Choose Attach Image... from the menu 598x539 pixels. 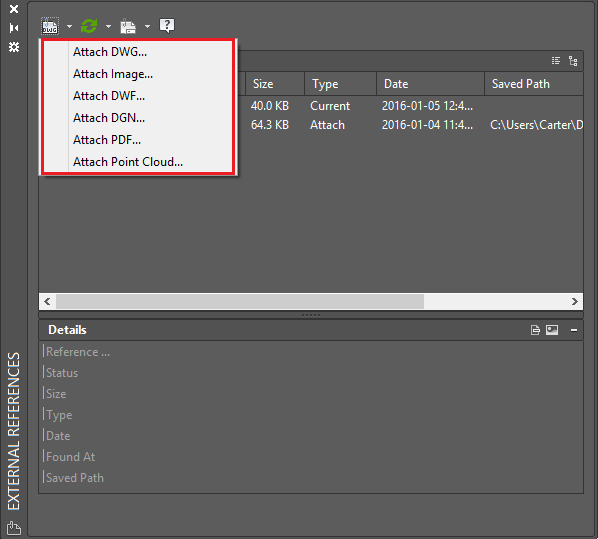pyautogui.click(x=138, y=74)
